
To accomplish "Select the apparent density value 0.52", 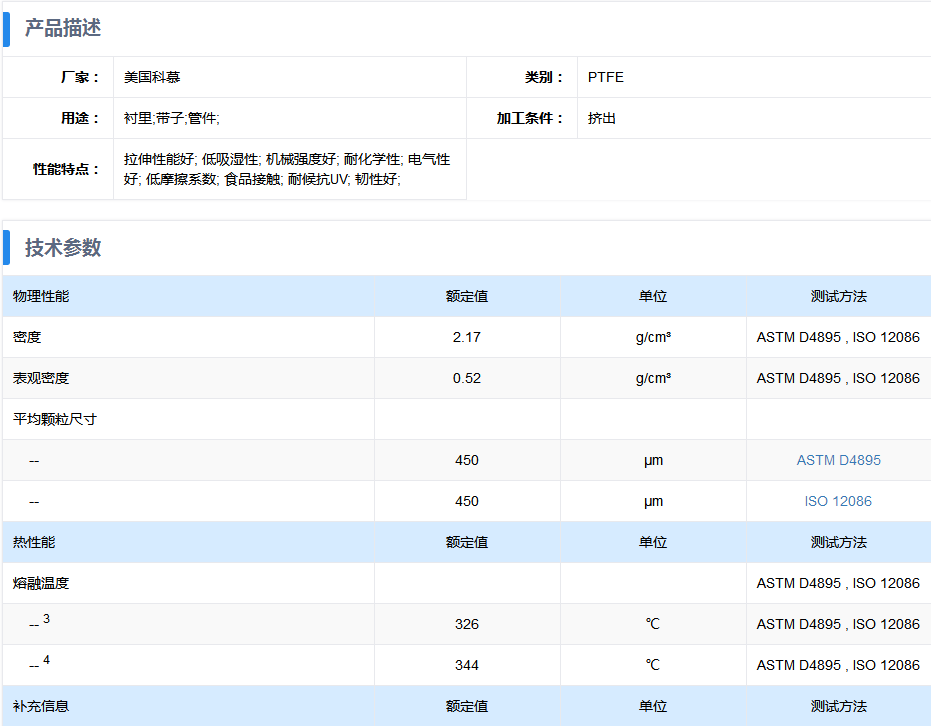I will coord(466,378).
